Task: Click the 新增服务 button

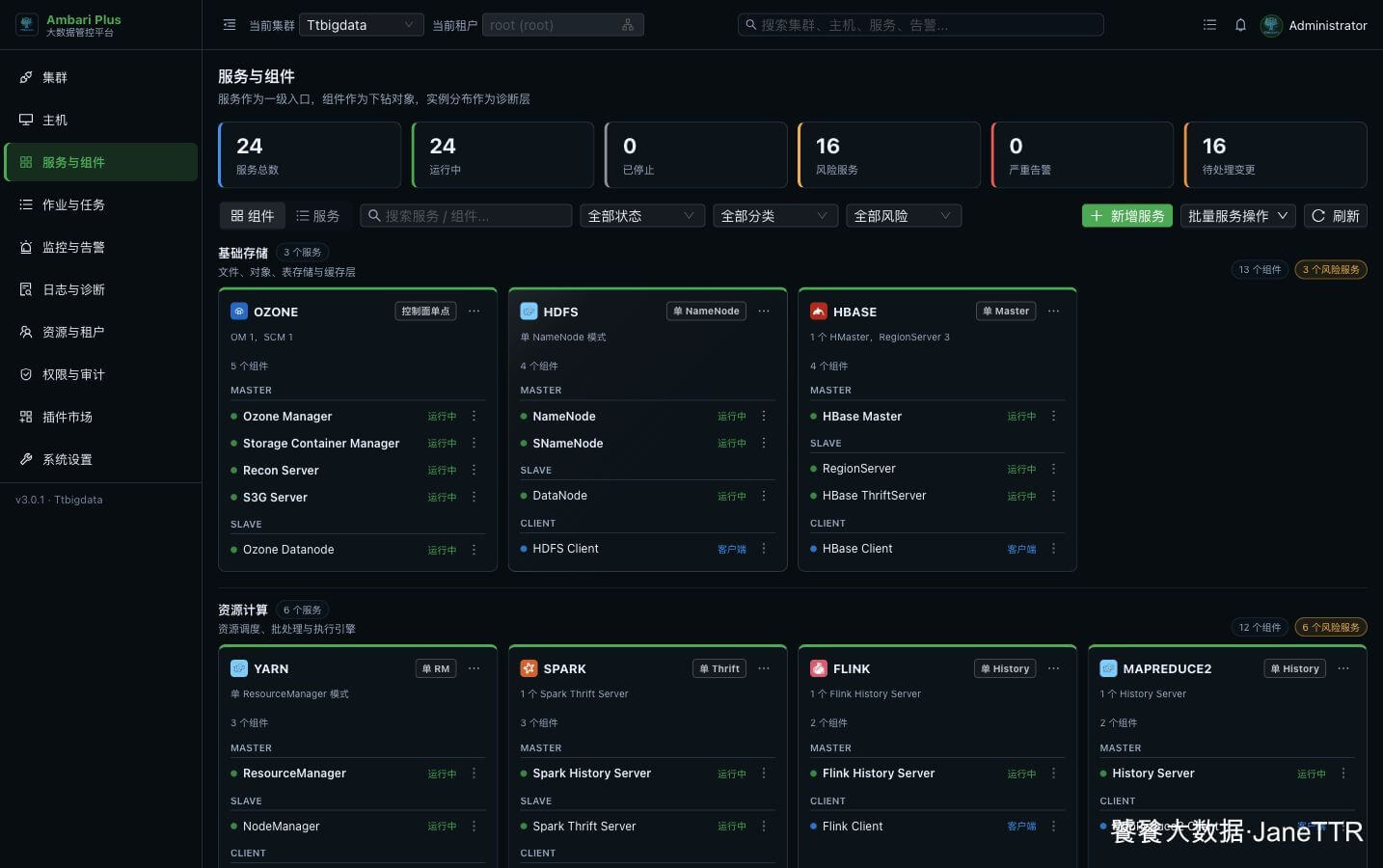Action: pyautogui.click(x=1127, y=216)
